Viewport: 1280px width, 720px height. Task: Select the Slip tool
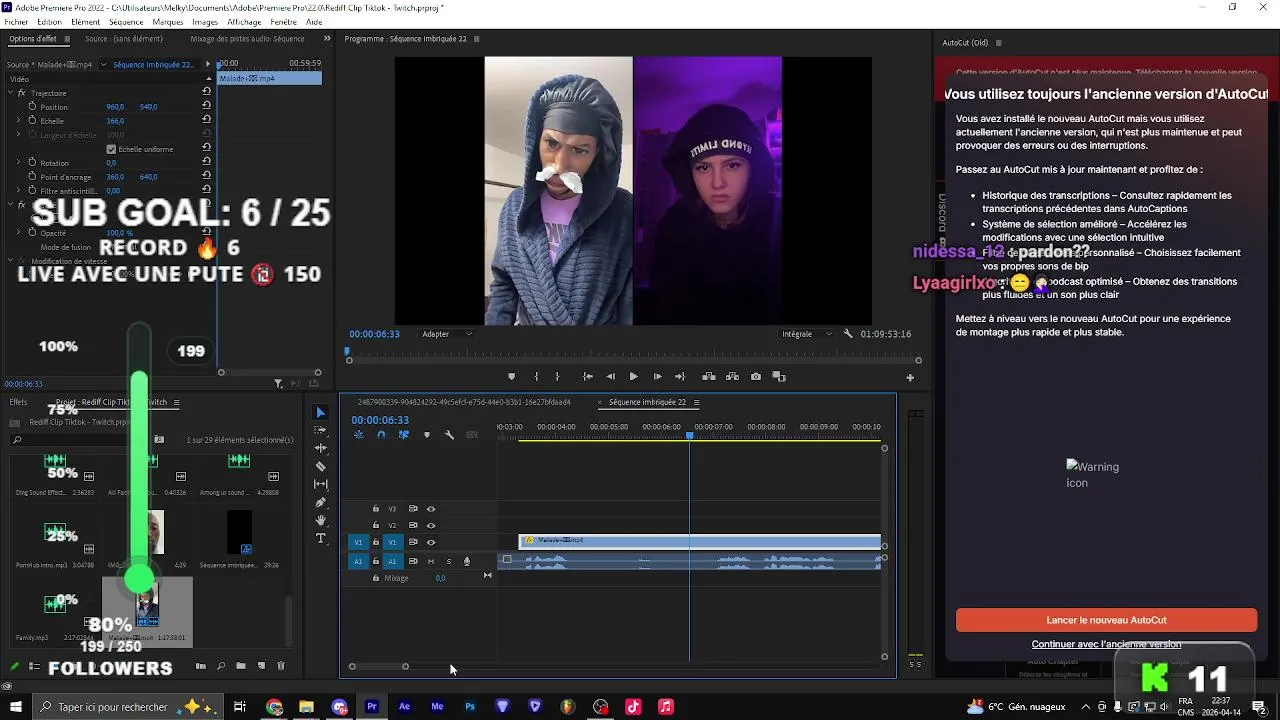tap(320, 484)
